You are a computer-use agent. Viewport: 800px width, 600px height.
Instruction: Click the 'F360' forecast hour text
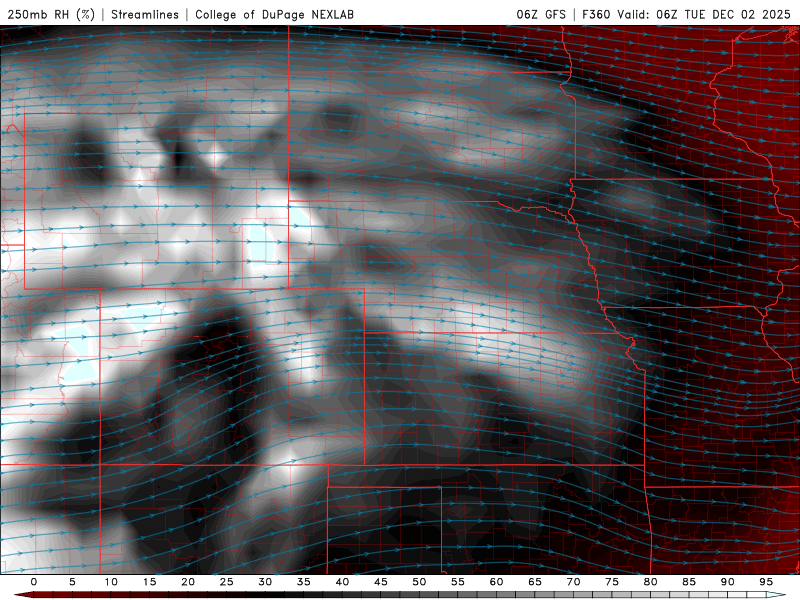click(x=596, y=14)
